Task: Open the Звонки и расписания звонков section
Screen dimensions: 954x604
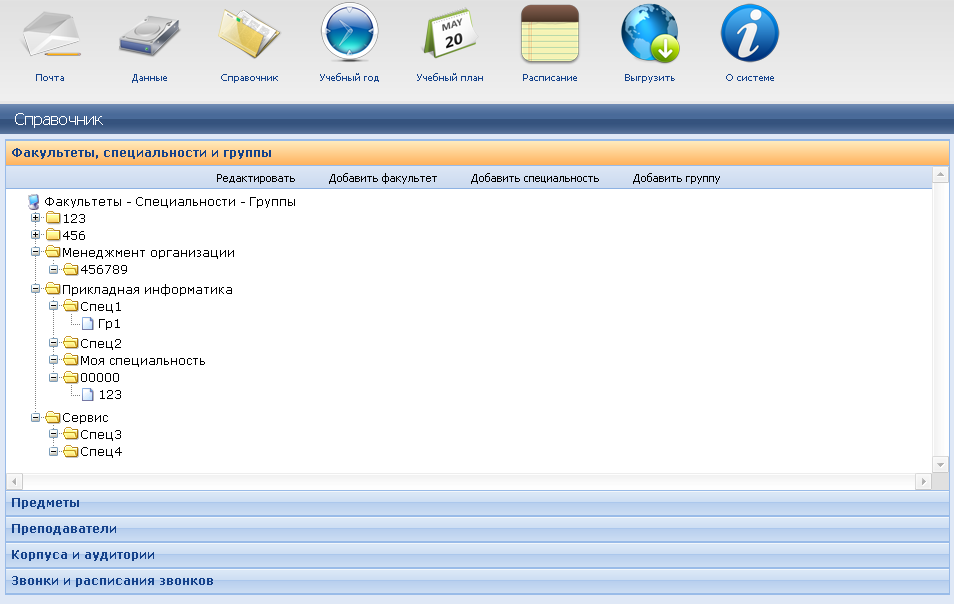Action: pyautogui.click(x=477, y=581)
